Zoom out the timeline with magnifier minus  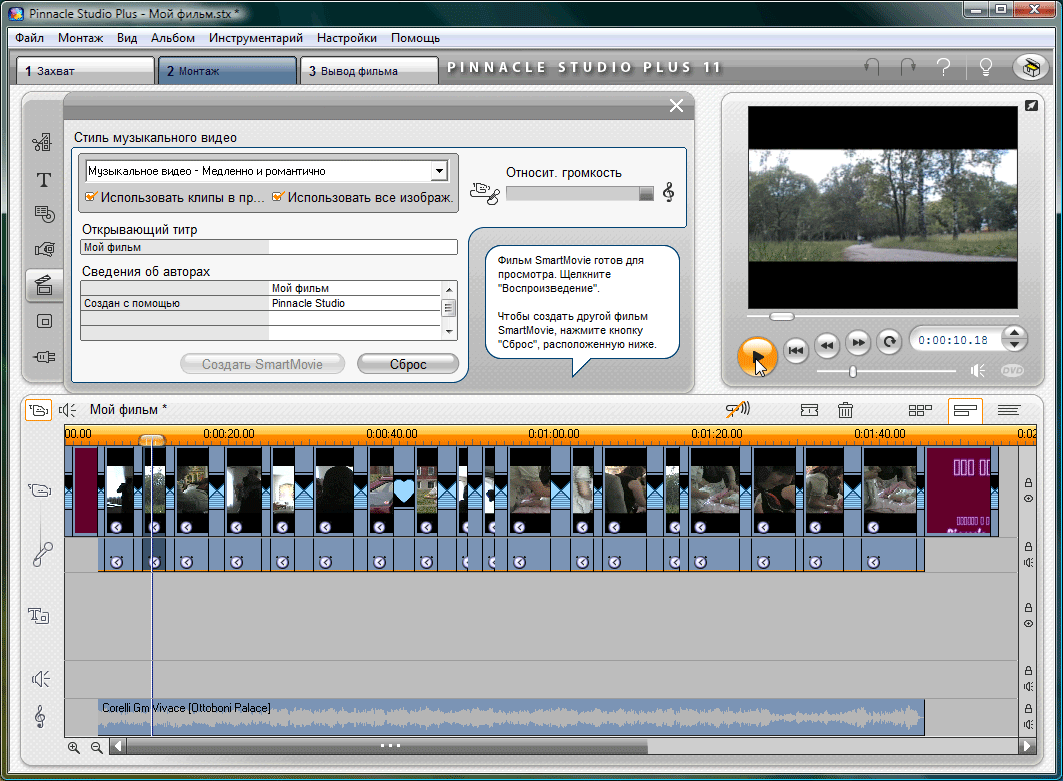97,747
